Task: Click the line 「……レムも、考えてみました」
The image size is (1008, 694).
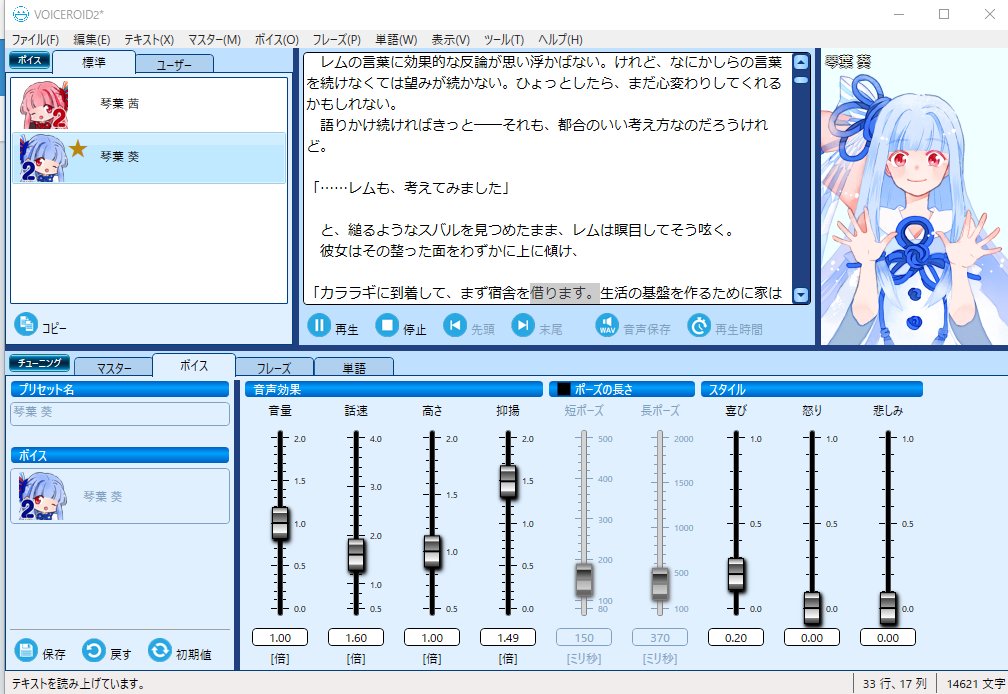Action: coord(410,188)
